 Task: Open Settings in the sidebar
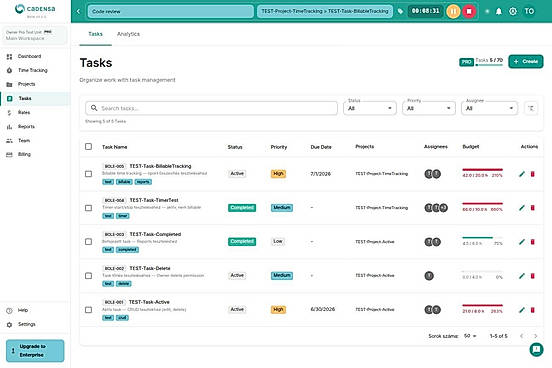coord(35,324)
